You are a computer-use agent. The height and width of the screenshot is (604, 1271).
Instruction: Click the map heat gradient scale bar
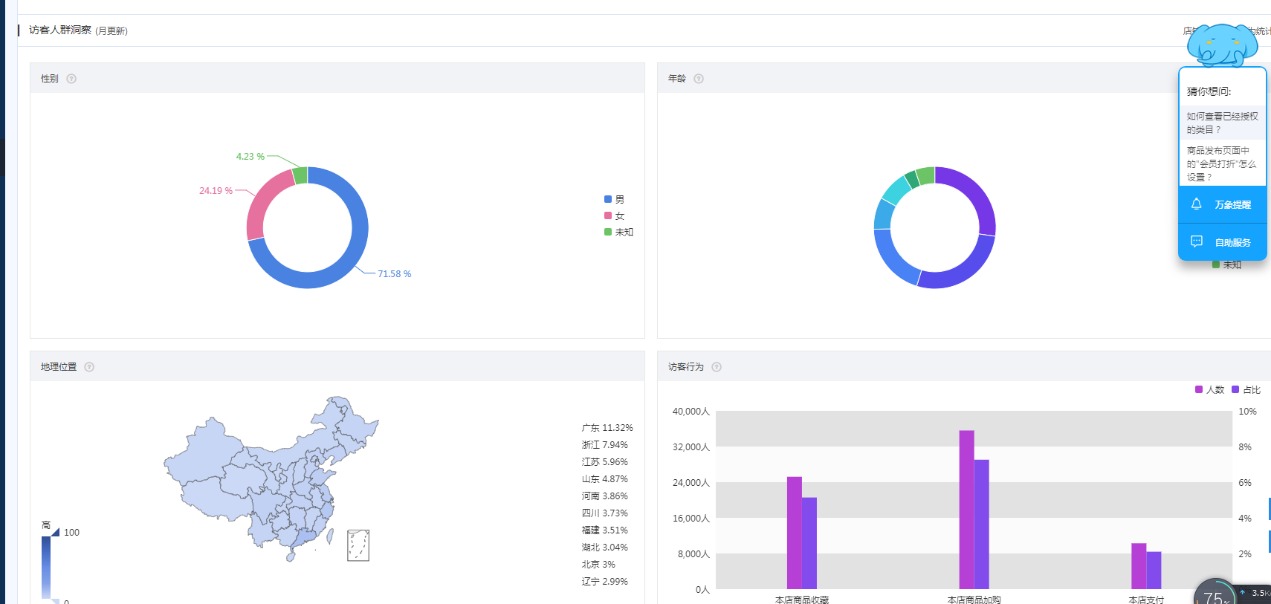click(x=46, y=567)
